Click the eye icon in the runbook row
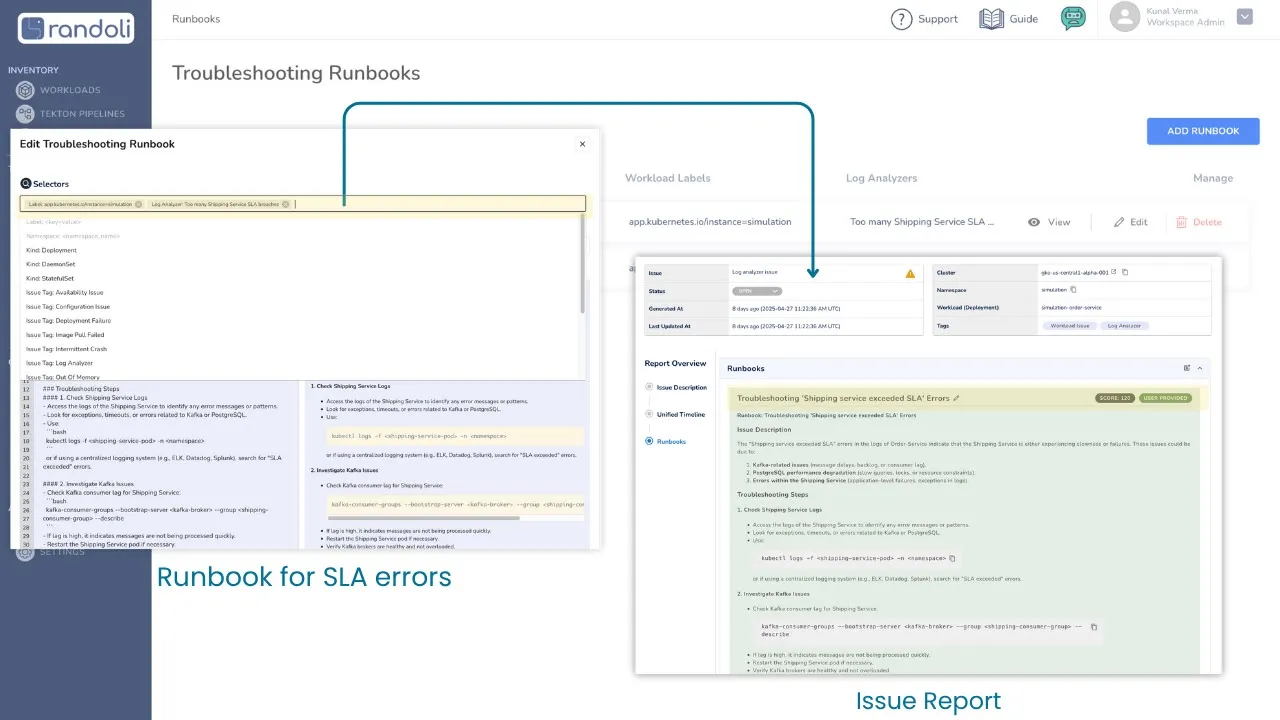Viewport: 1280px width, 720px height. [1034, 222]
